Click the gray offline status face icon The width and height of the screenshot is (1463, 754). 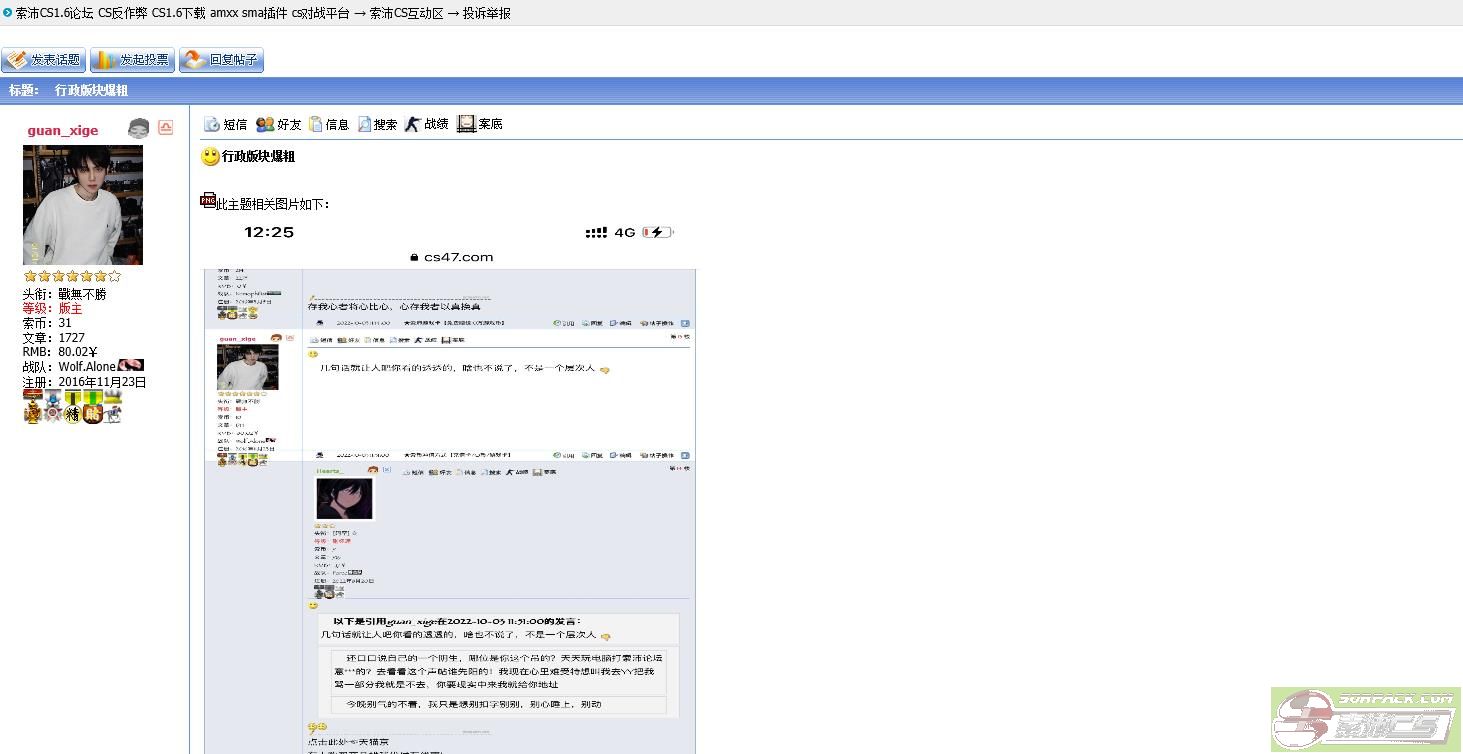[x=139, y=128]
